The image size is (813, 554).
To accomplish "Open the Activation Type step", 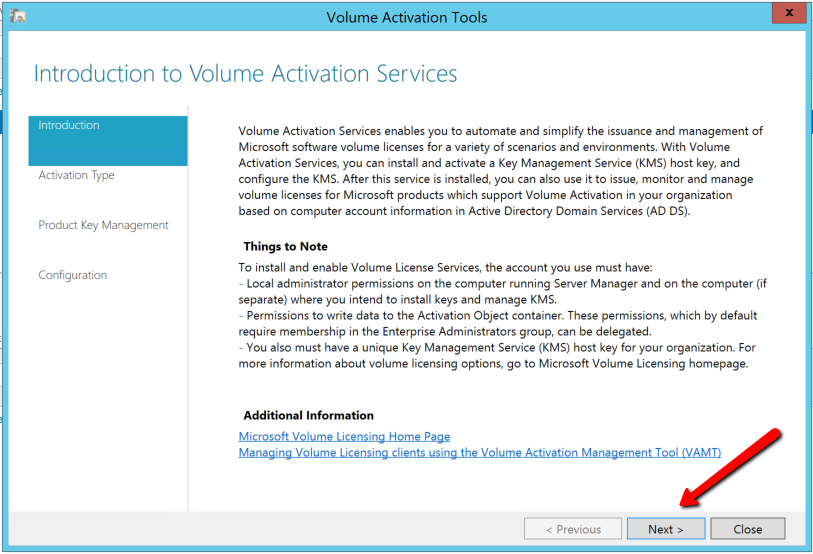I will point(77,176).
